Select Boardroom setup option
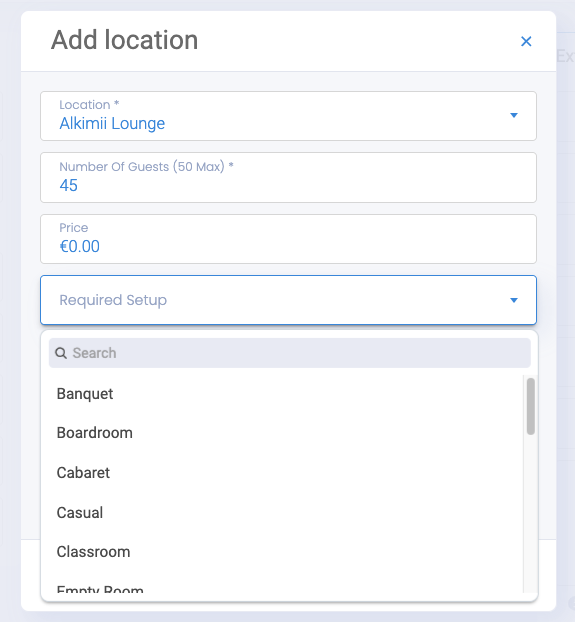 point(94,433)
